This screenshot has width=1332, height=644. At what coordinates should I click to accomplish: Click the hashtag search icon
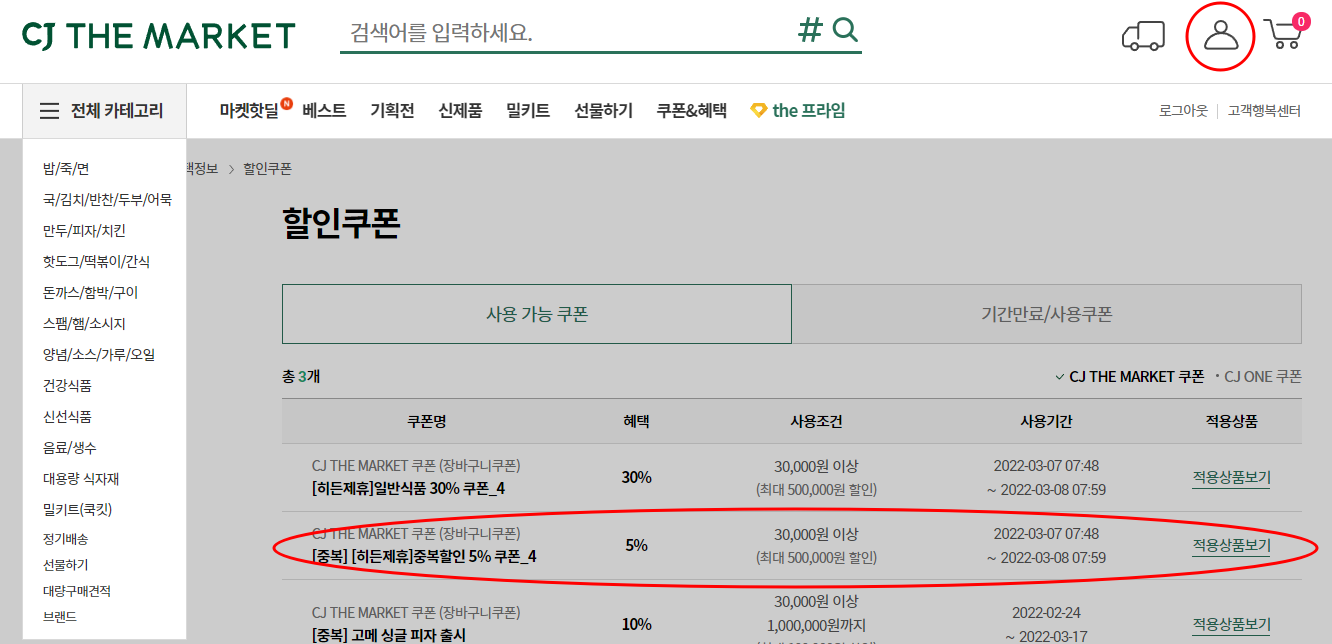(x=810, y=30)
